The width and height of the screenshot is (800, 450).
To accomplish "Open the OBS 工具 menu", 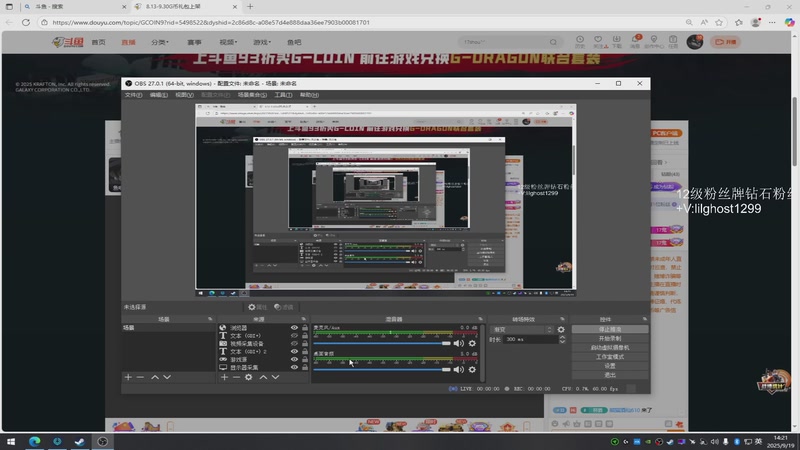I will click(283, 95).
